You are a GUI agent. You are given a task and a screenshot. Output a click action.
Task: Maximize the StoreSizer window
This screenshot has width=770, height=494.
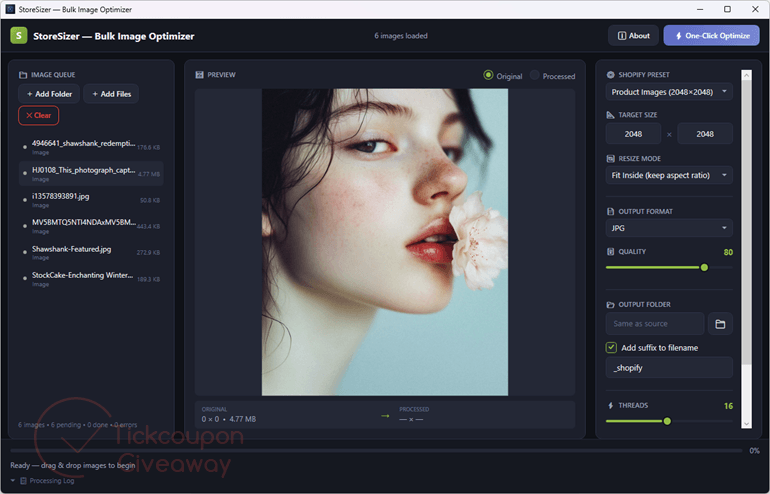point(727,9)
